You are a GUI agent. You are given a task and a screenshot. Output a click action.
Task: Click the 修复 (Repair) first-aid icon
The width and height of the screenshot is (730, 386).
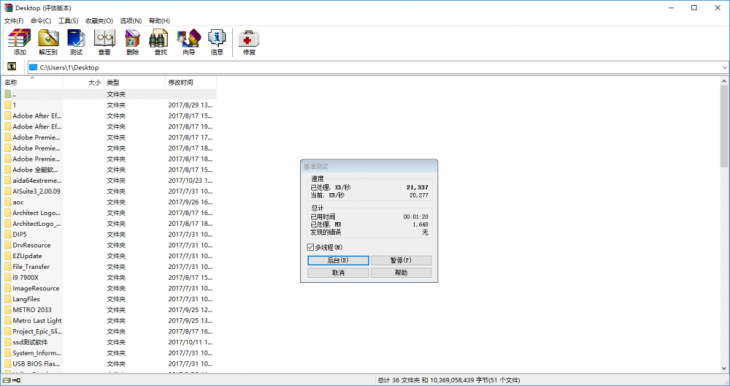pyautogui.click(x=250, y=42)
